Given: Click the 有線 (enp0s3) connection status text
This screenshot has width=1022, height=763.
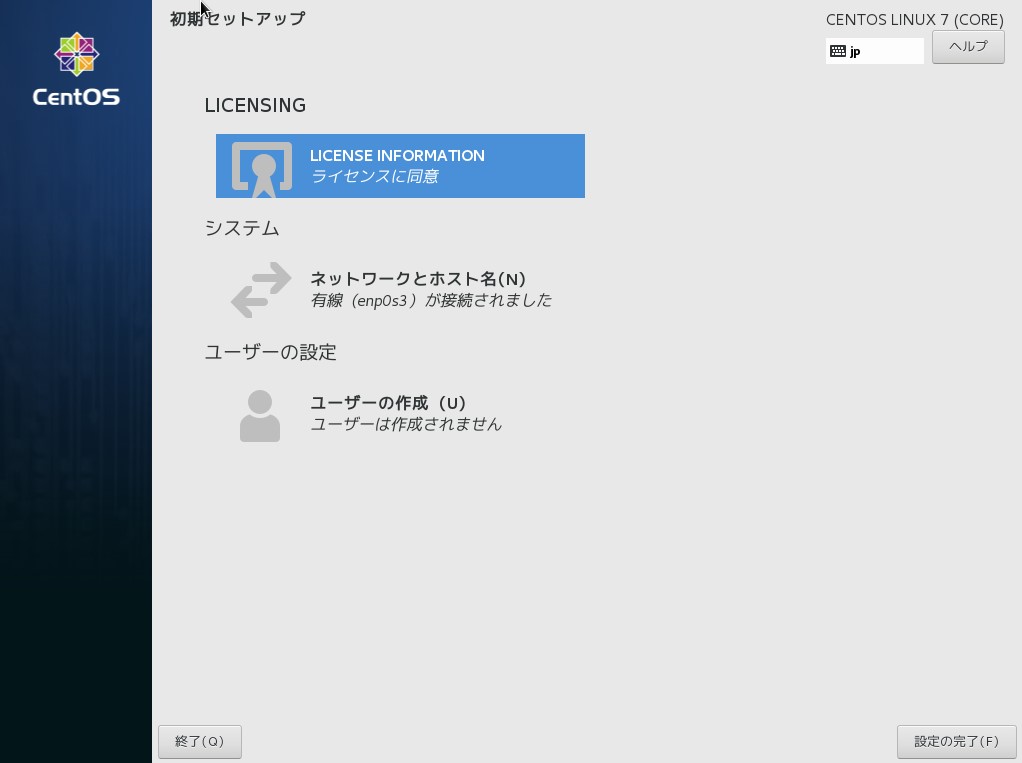Looking at the screenshot, I should 430,300.
